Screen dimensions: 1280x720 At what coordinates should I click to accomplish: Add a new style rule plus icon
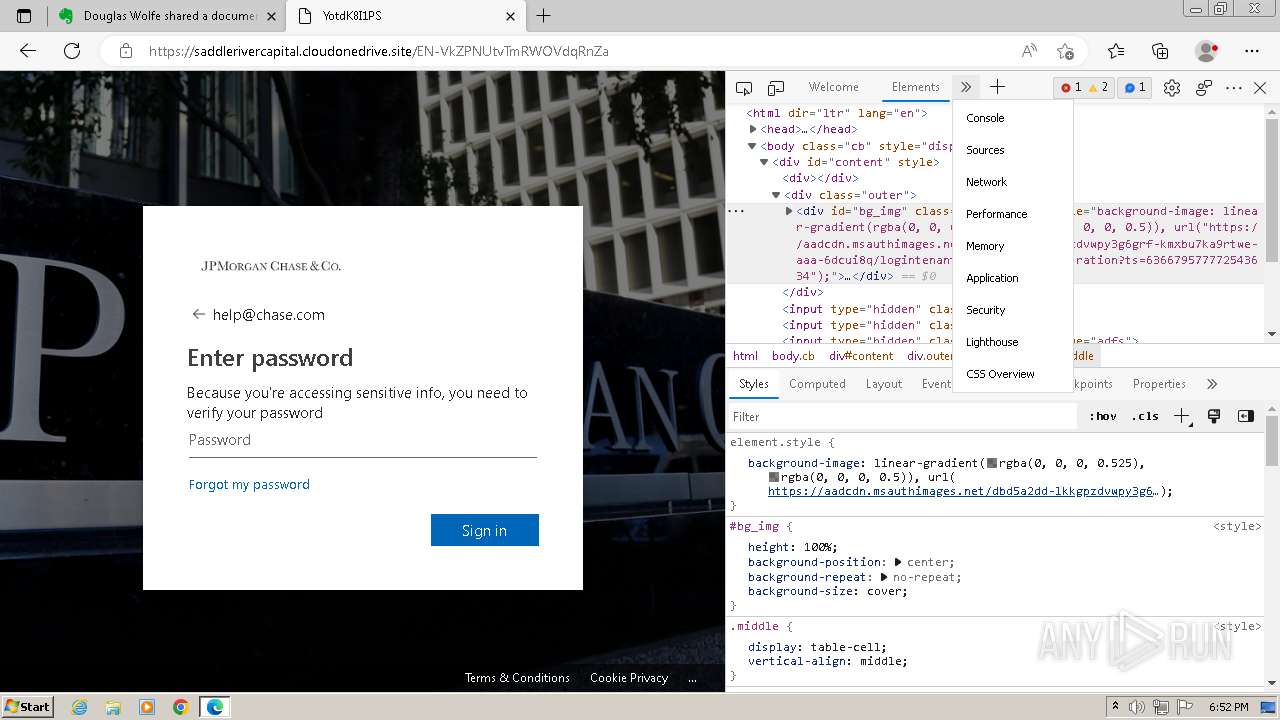click(x=1181, y=416)
